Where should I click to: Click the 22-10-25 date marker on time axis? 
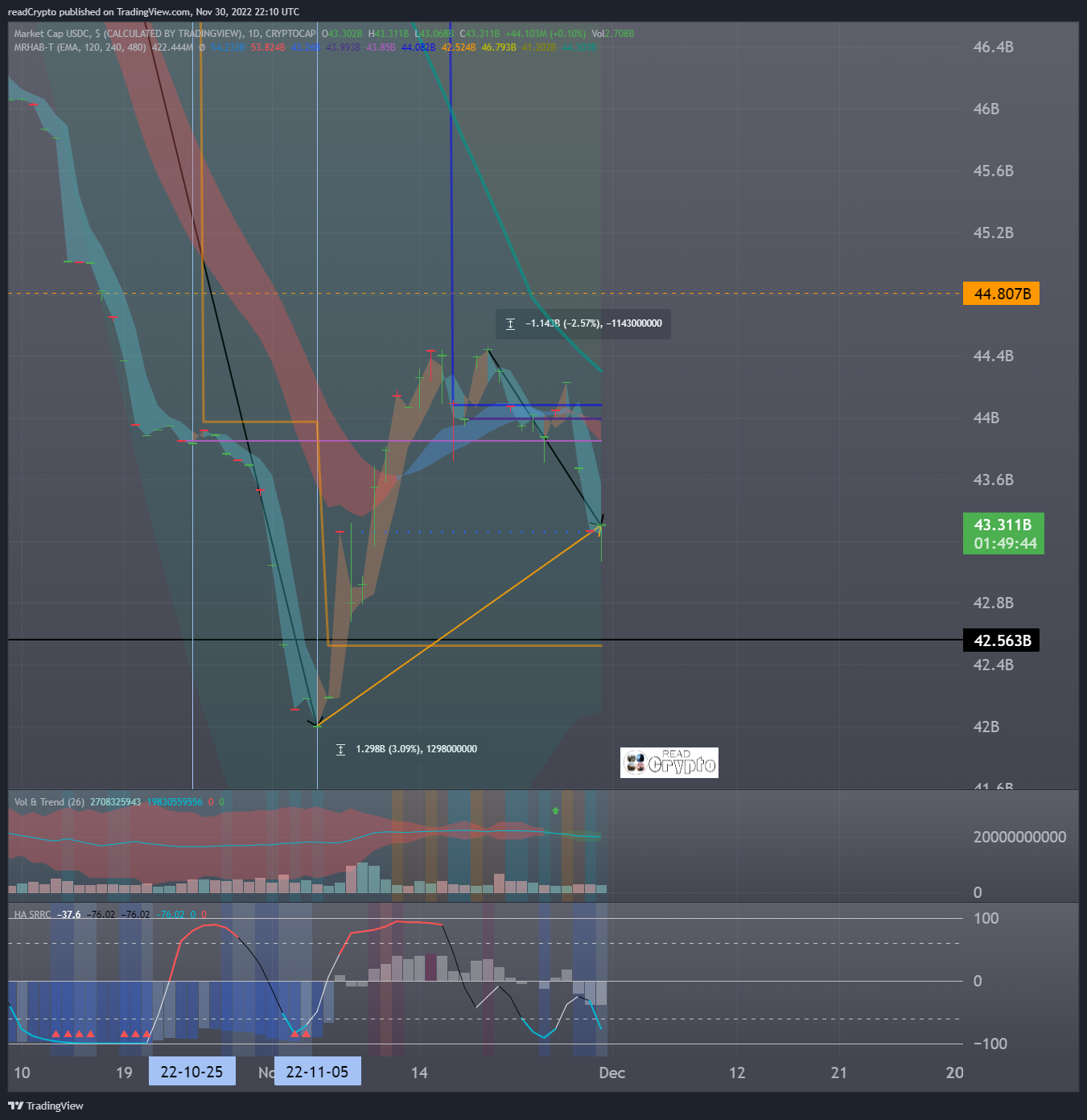191,1072
